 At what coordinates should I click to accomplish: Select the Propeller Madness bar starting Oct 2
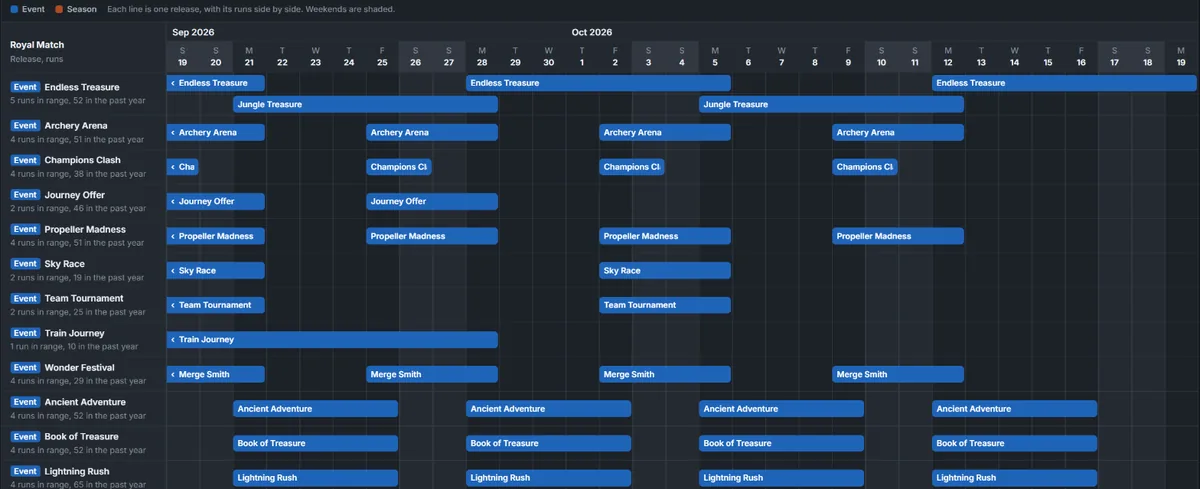[x=665, y=236]
